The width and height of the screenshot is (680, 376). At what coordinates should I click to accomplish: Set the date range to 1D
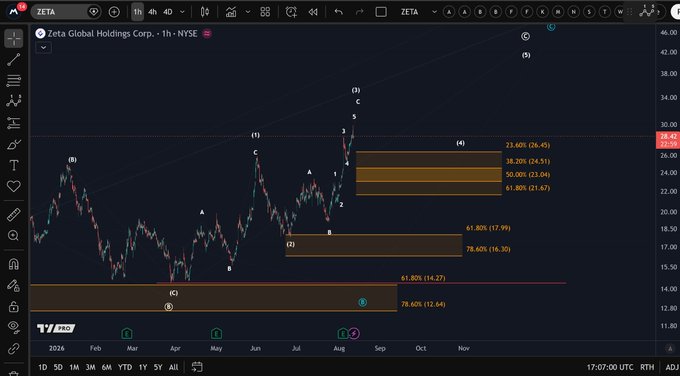coord(42,367)
